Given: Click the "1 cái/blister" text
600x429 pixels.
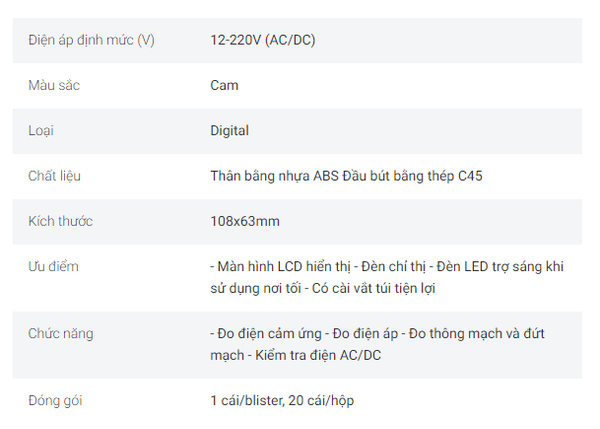Looking at the screenshot, I should (x=244, y=401).
